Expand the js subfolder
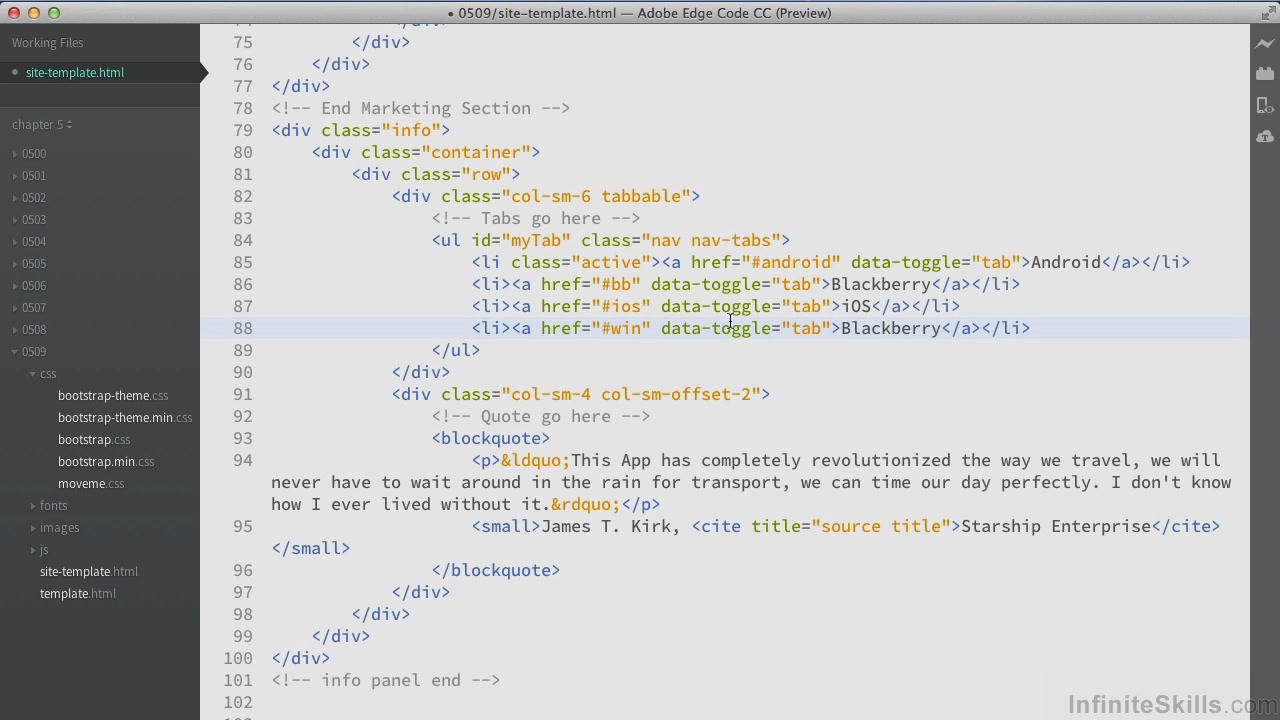This screenshot has width=1280, height=720. tap(33, 550)
